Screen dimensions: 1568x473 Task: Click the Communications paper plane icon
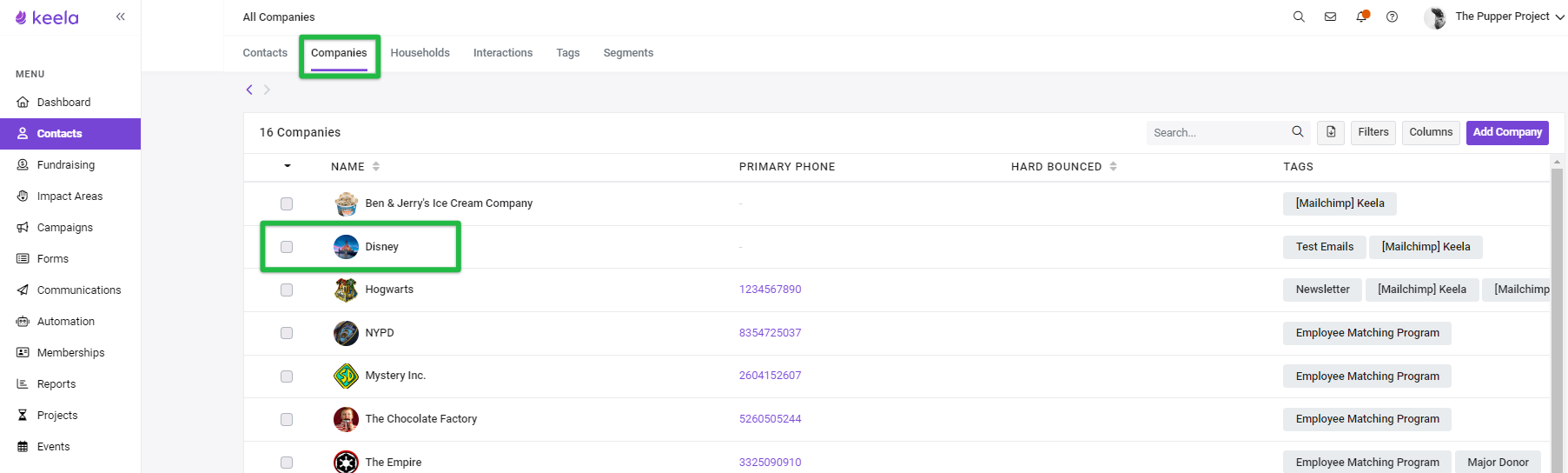[x=23, y=290]
